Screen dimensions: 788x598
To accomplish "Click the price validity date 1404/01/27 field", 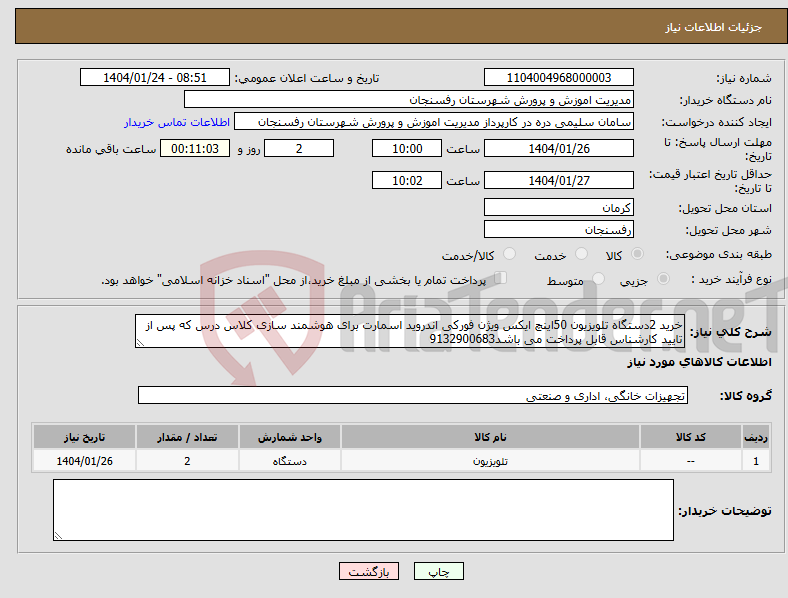I will coord(558,180).
